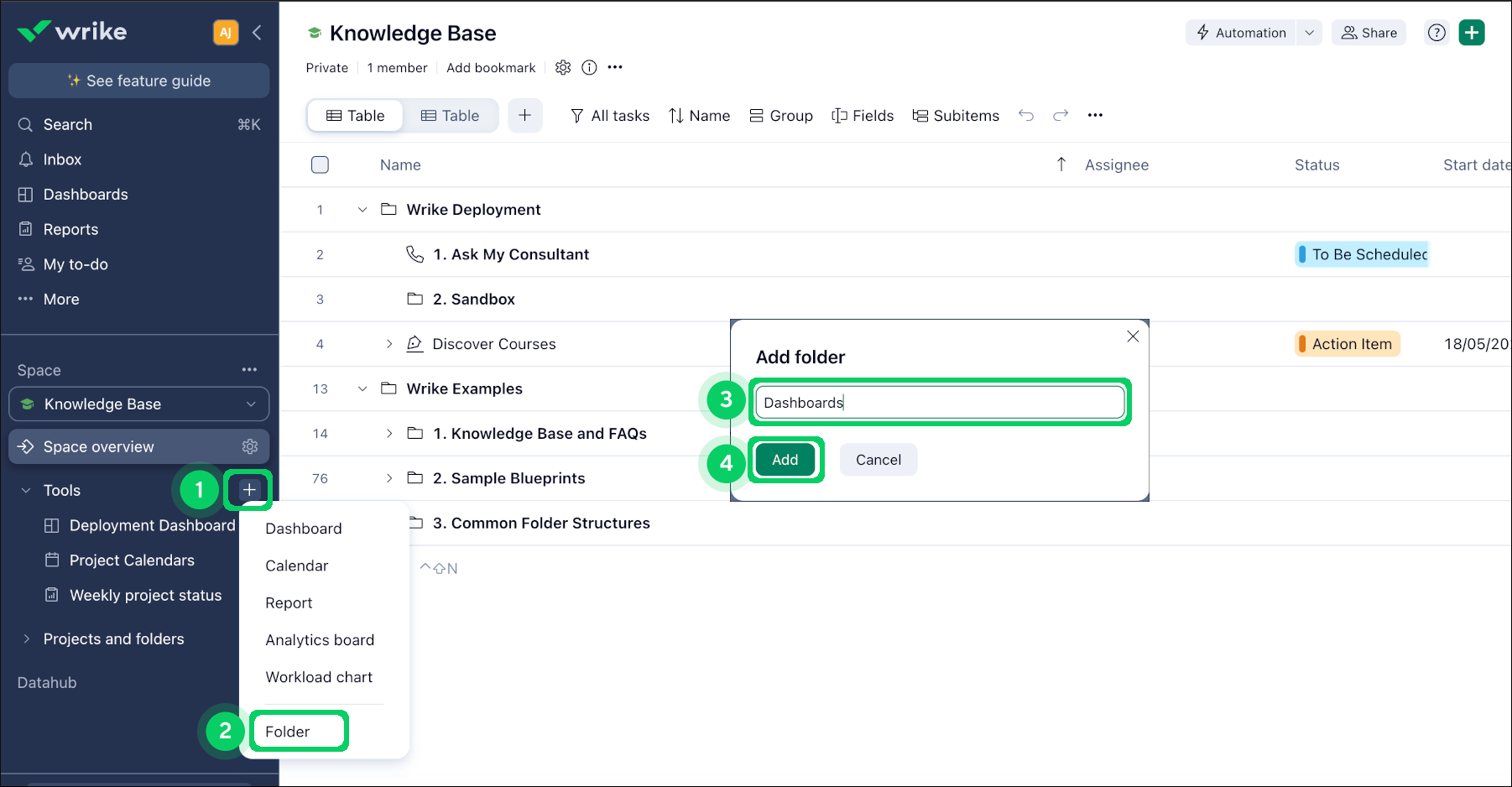Collapse the Wrike Deployment folder row

(362, 210)
